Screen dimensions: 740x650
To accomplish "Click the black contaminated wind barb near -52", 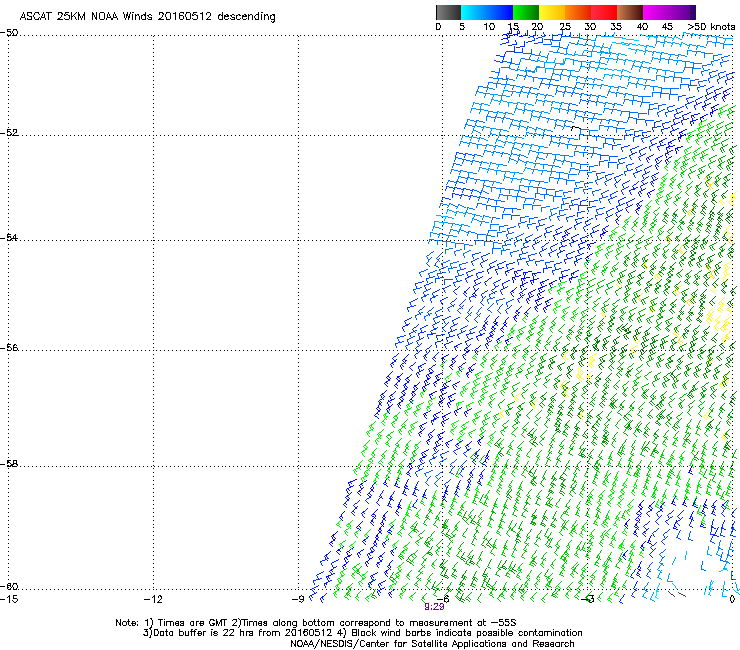I will tap(576, 129).
